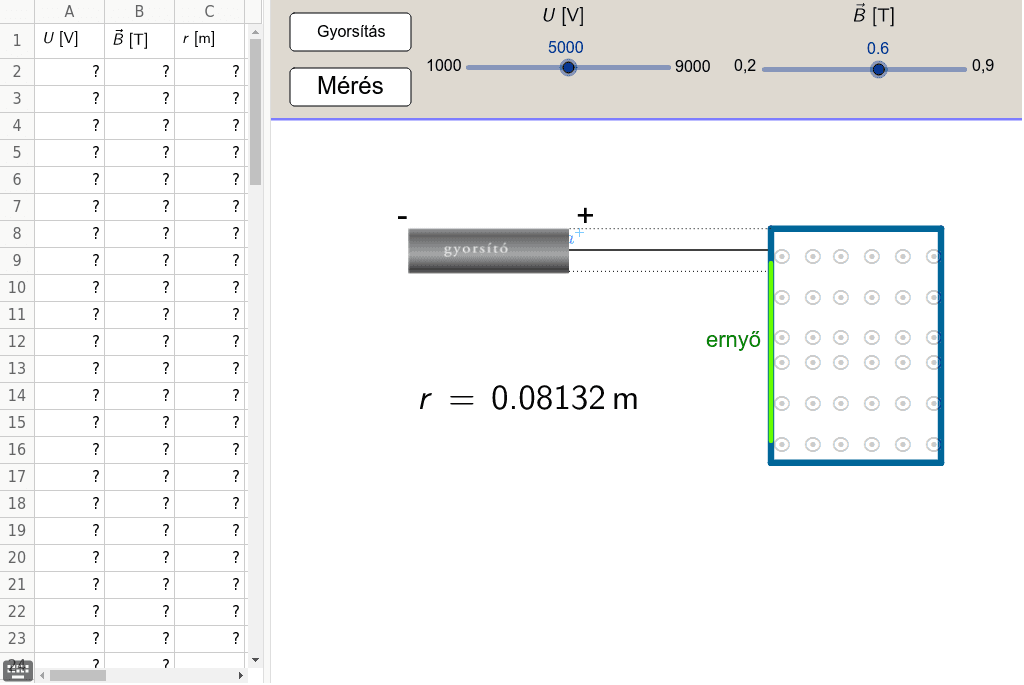Click the spreadsheet vertical scroll up arrow
The width and height of the screenshot is (1024, 685).
[x=255, y=32]
